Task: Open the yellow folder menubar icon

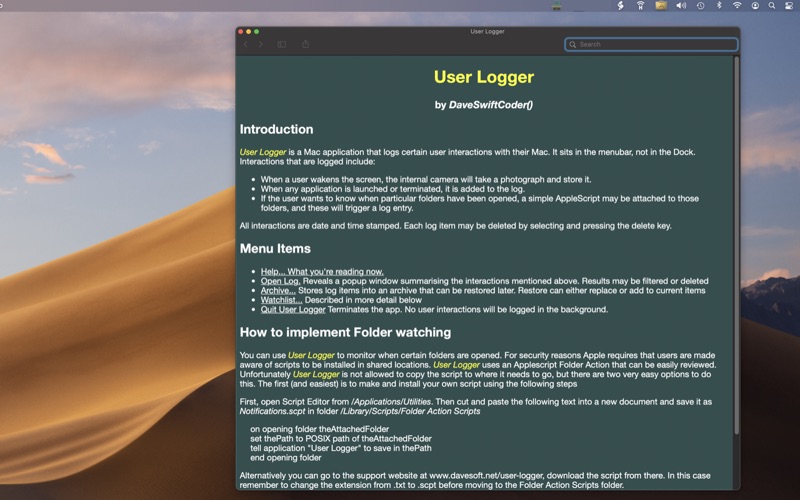Action: tap(661, 6)
